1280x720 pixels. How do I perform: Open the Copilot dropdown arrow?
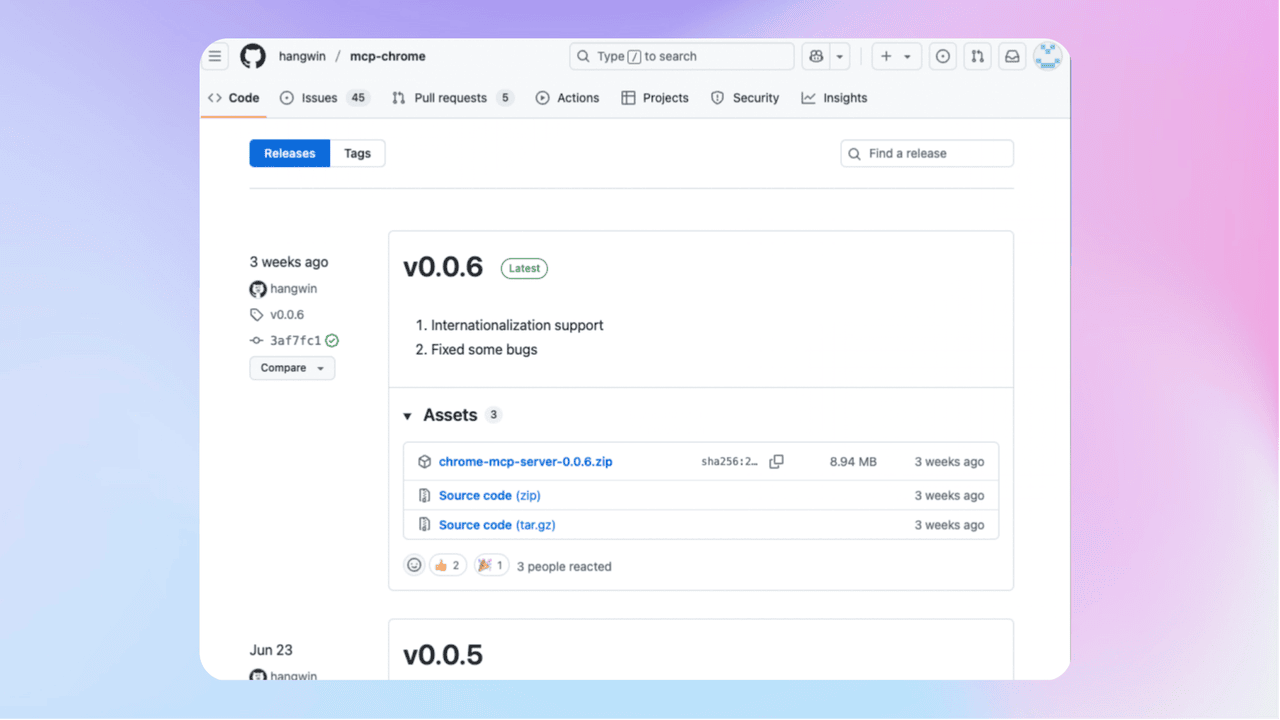pos(840,57)
